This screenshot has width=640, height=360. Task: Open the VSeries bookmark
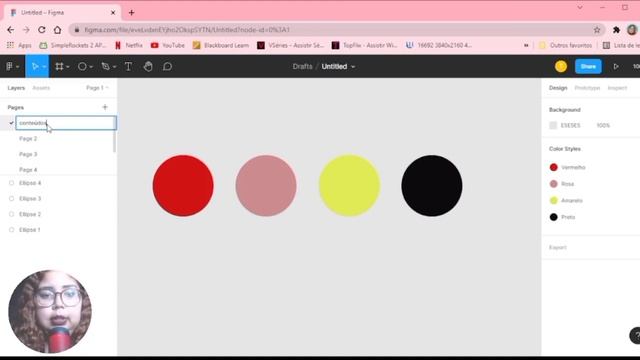290,45
